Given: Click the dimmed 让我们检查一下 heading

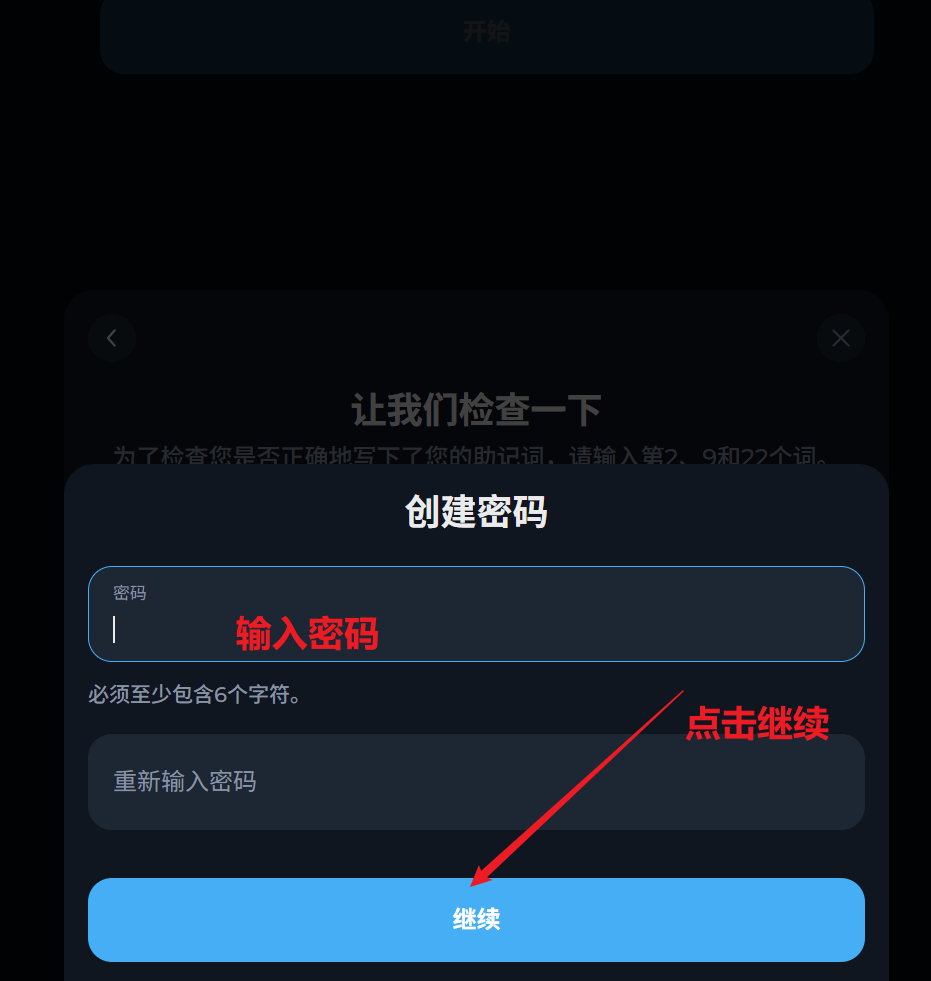Looking at the screenshot, I should [476, 410].
